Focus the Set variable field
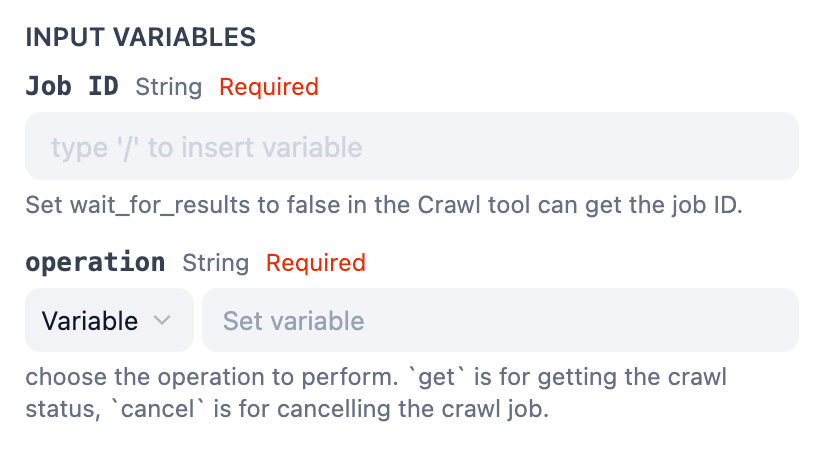This screenshot has width=820, height=462. pos(500,320)
